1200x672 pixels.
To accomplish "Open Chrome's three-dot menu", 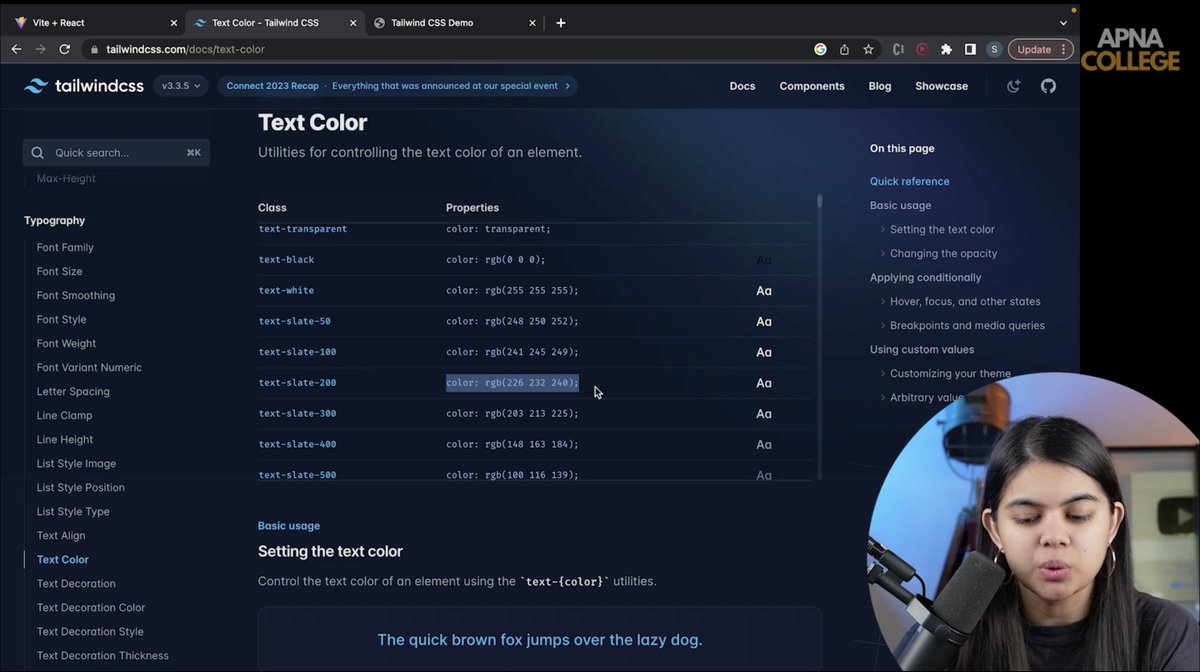I will pos(1066,49).
